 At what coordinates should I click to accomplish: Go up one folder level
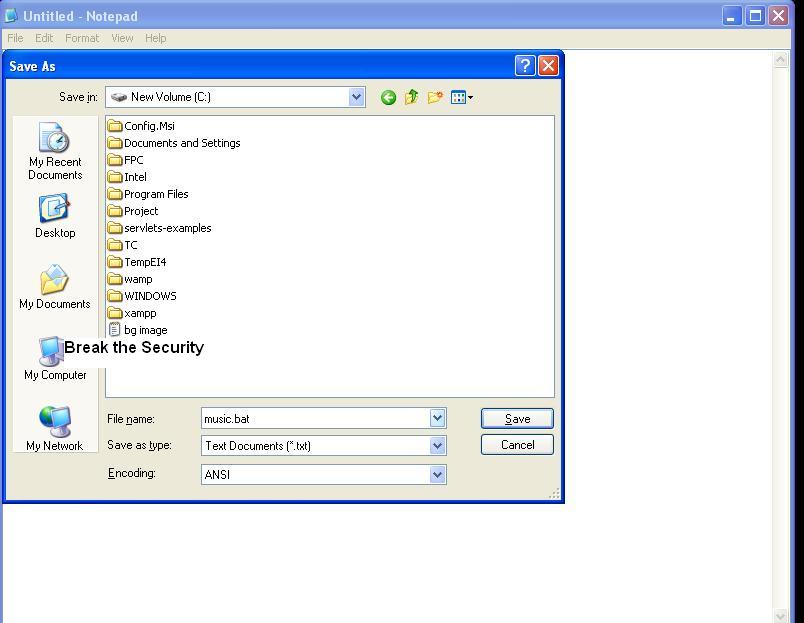[411, 97]
